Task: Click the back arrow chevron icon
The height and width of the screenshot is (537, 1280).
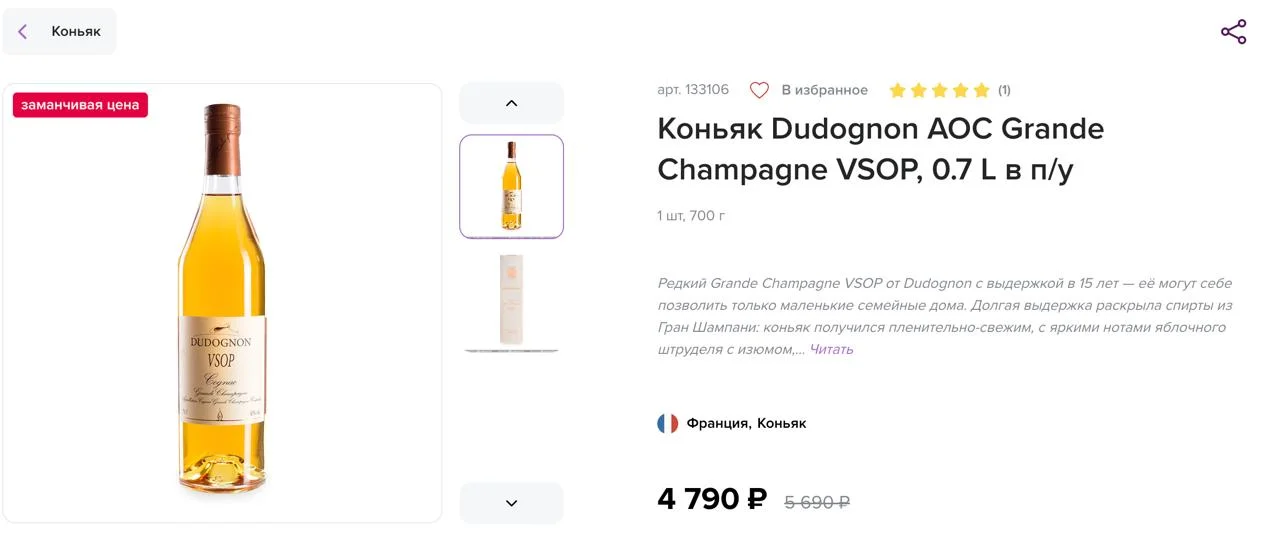Action: [x=23, y=32]
